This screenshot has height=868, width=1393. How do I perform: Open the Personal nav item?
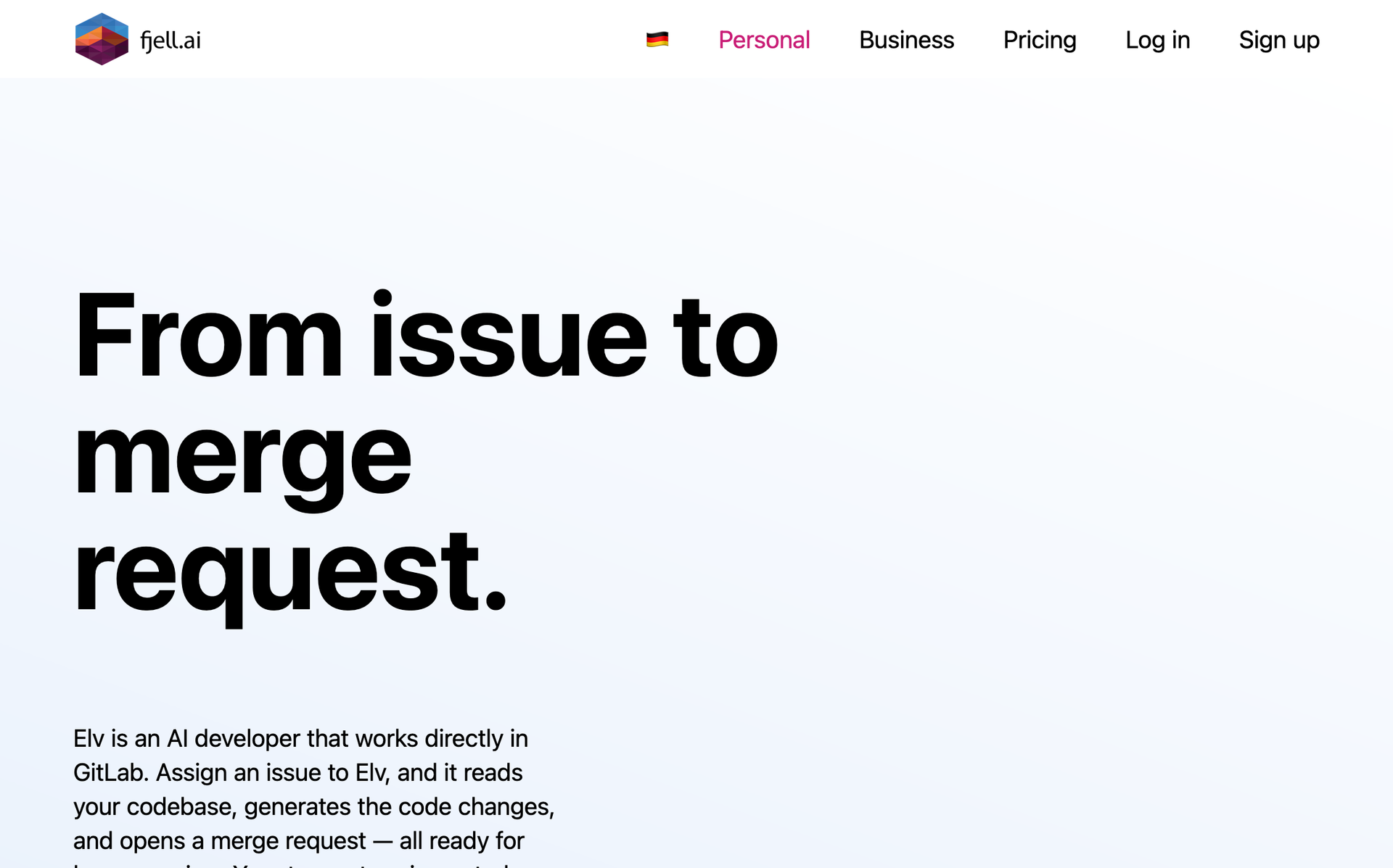pos(764,40)
